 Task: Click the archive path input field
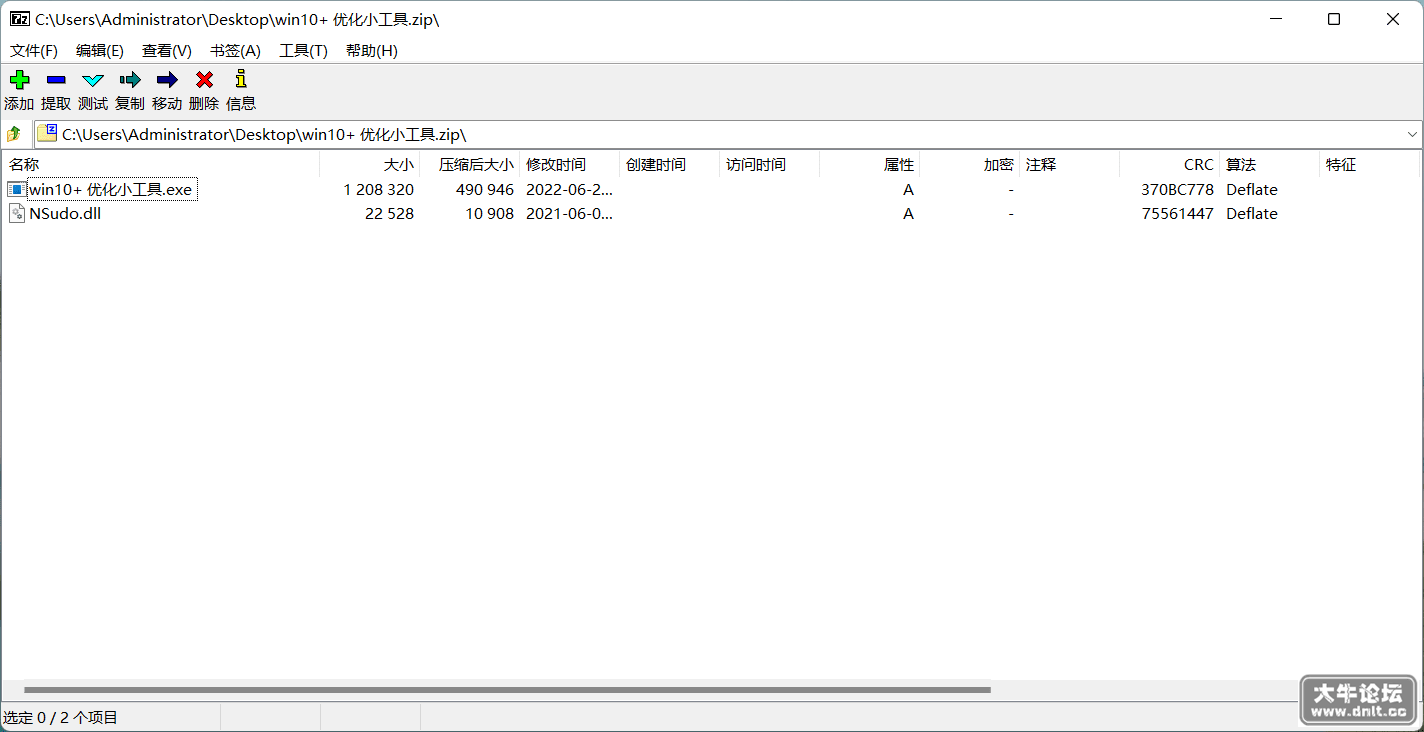pyautogui.click(x=728, y=134)
